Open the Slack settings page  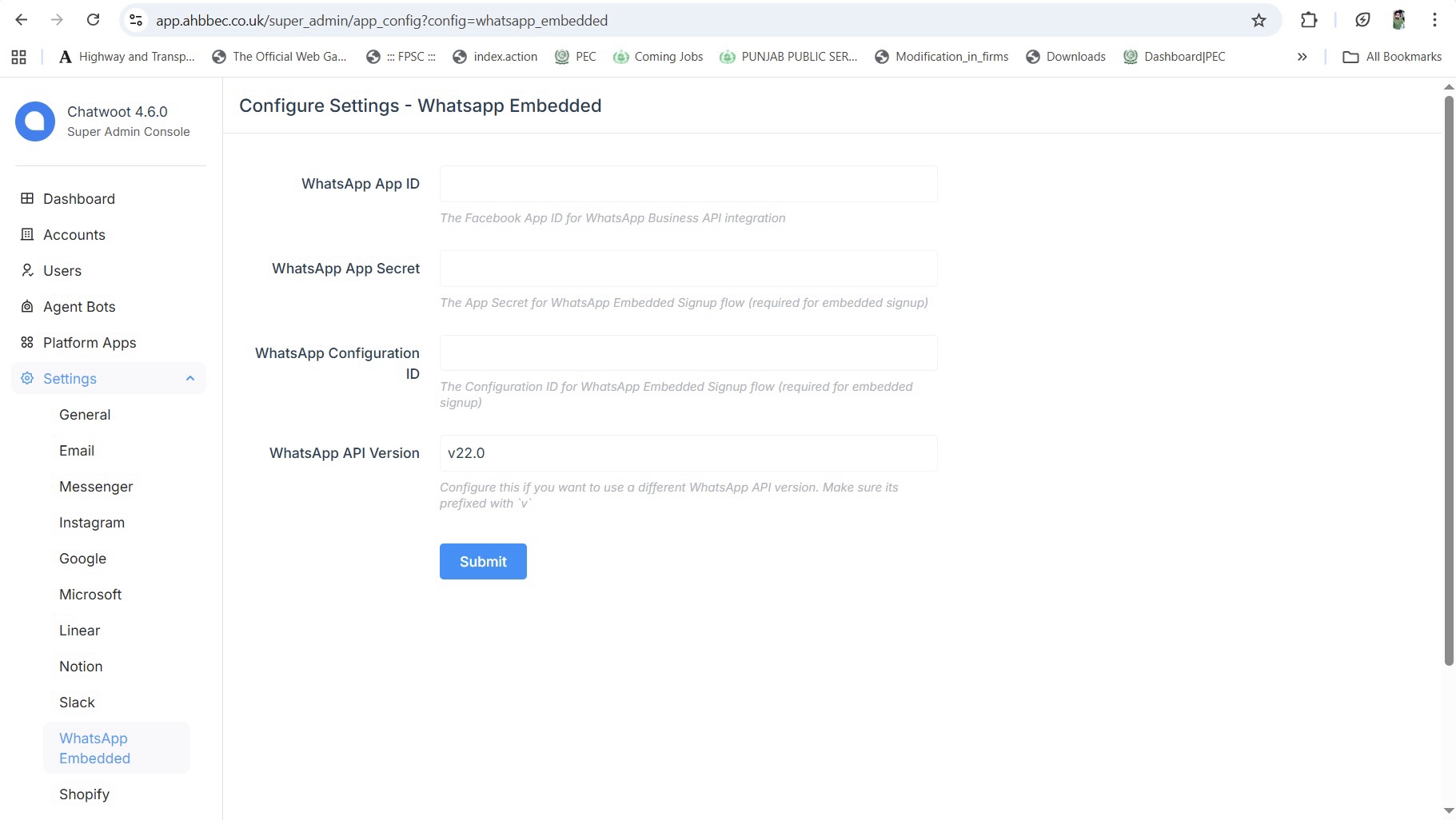point(77,703)
